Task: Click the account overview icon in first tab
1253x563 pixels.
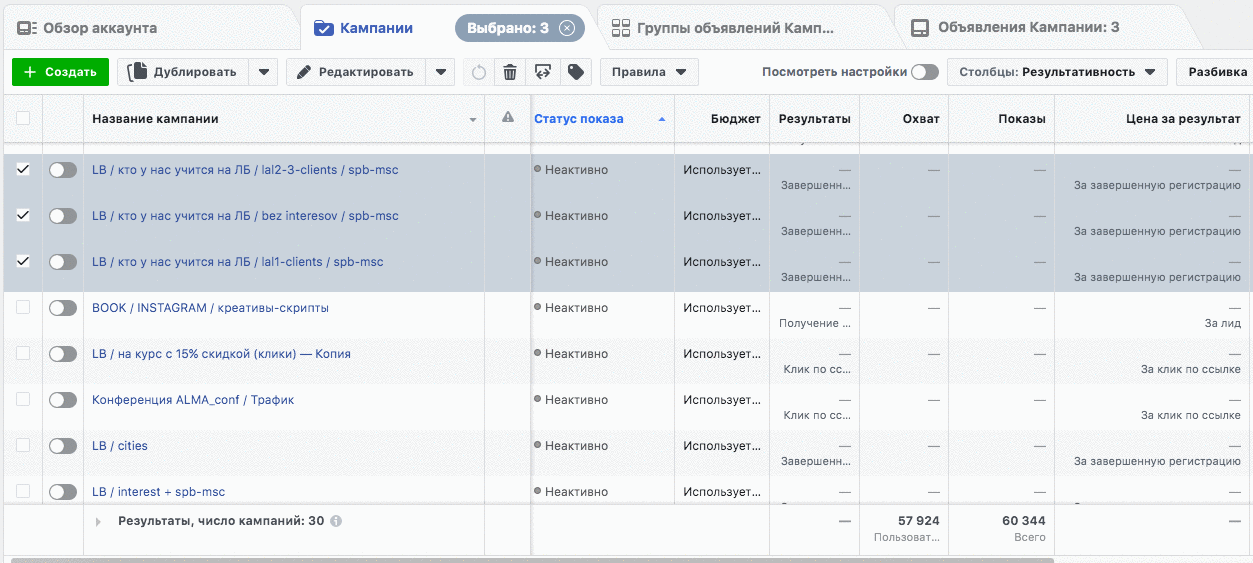Action: coord(26,28)
